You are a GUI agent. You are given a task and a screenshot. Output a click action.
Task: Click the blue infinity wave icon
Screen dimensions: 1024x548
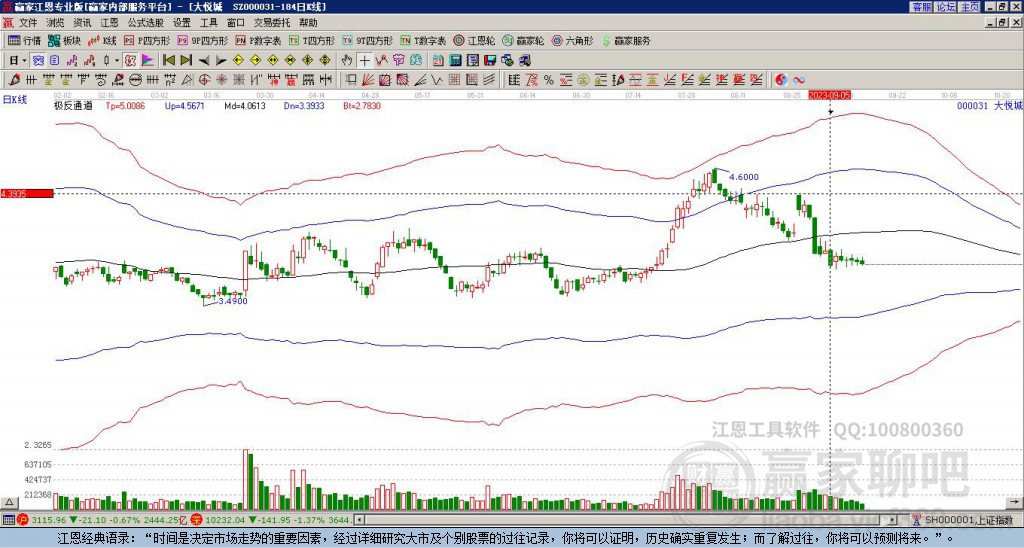[799, 80]
